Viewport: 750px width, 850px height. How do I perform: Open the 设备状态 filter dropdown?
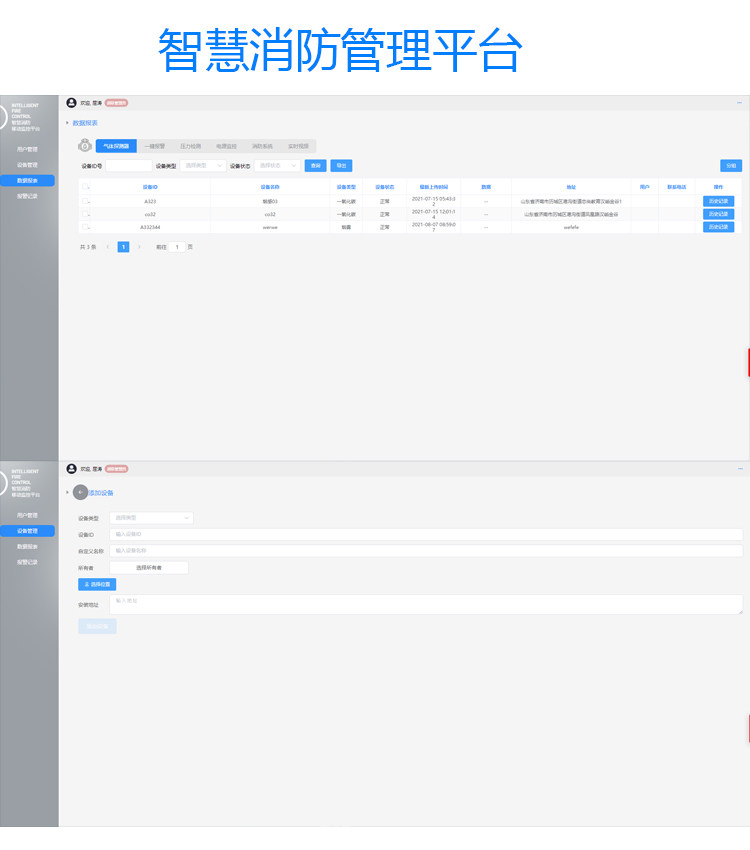(x=277, y=165)
